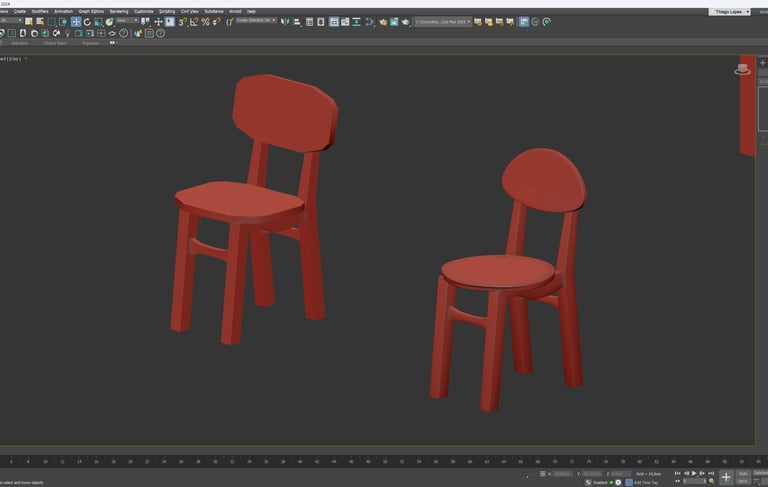The image size is (768, 487).
Task: Open the Rendering menu
Action: coord(118,11)
